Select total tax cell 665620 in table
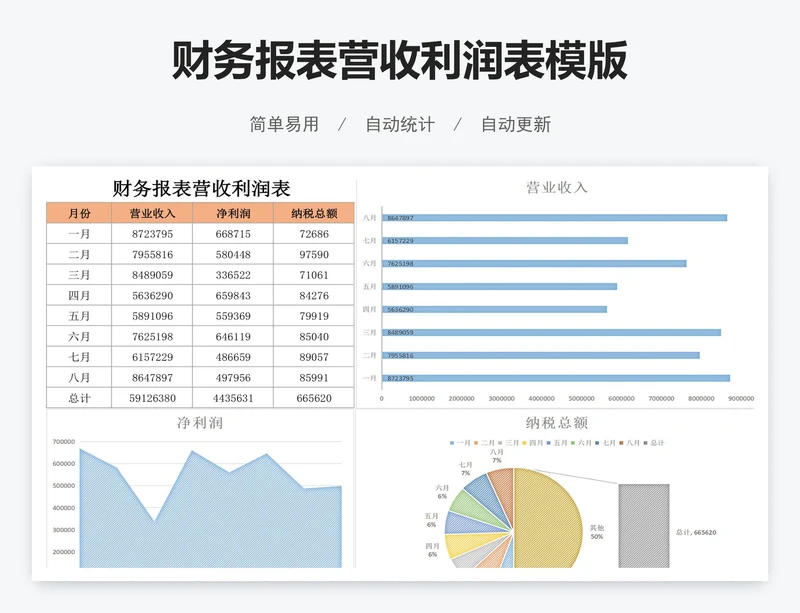Screen dimensions: 800x613 pyautogui.click(x=314, y=398)
